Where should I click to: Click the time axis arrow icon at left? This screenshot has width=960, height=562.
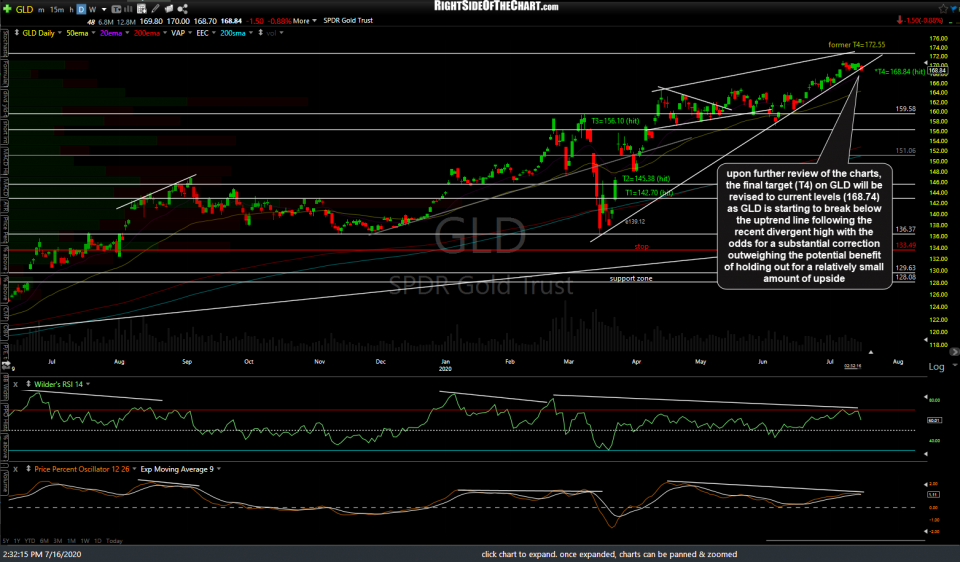(x=7, y=365)
